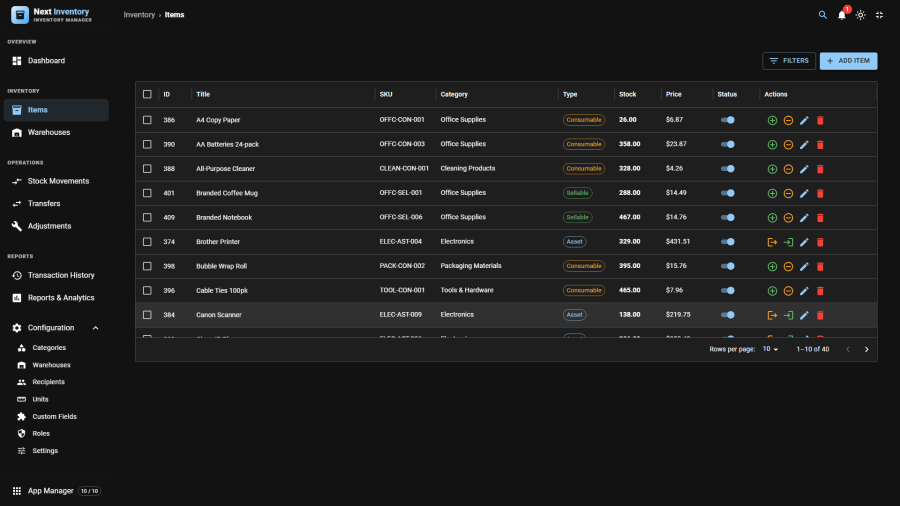The width and height of the screenshot is (900, 506).
Task: Delete the Brother Printer item
Action: tap(820, 242)
